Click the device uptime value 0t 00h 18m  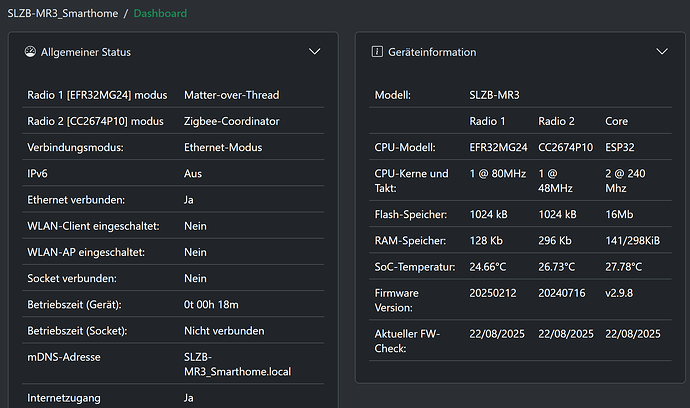coord(212,304)
